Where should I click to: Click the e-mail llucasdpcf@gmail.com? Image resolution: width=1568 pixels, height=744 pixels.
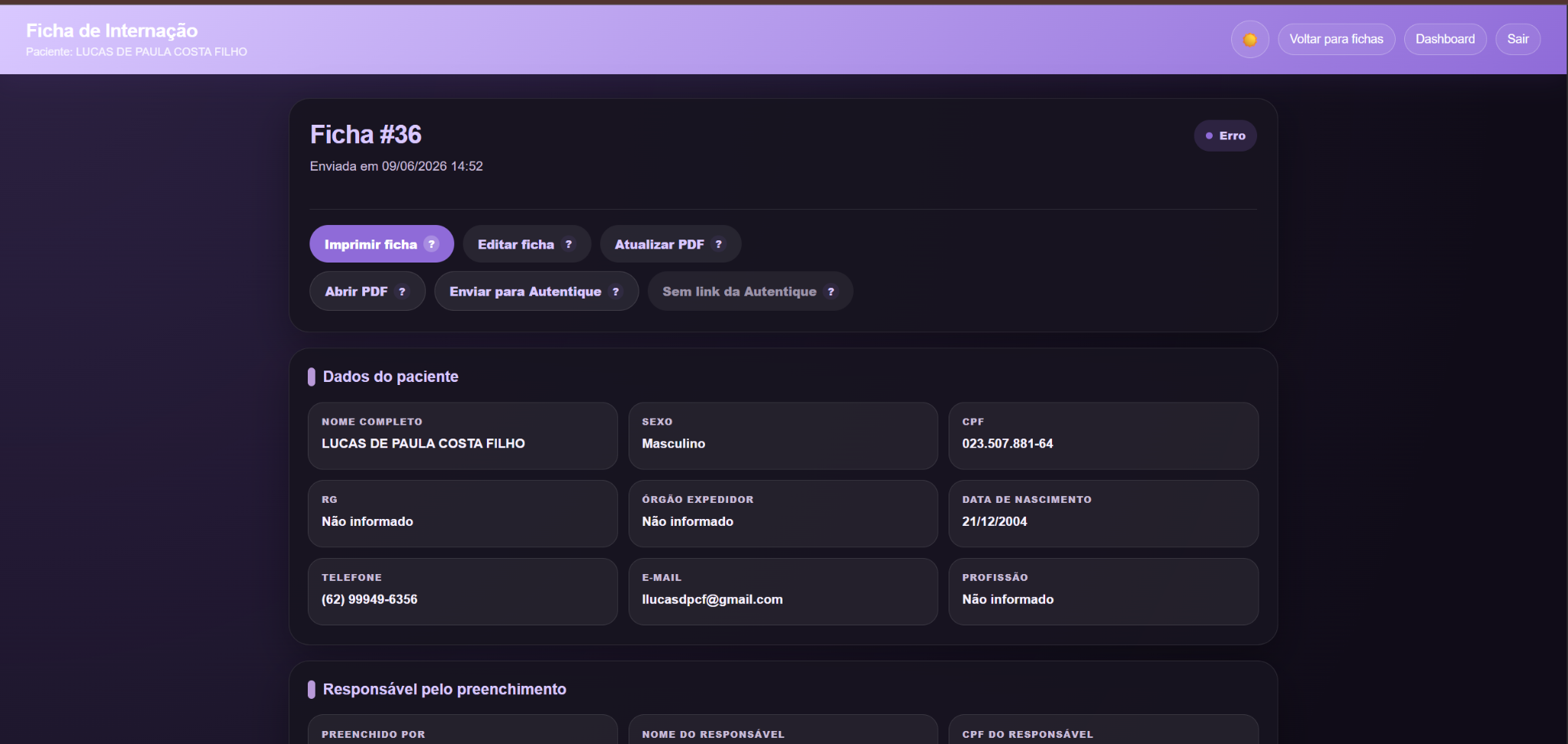(x=712, y=599)
